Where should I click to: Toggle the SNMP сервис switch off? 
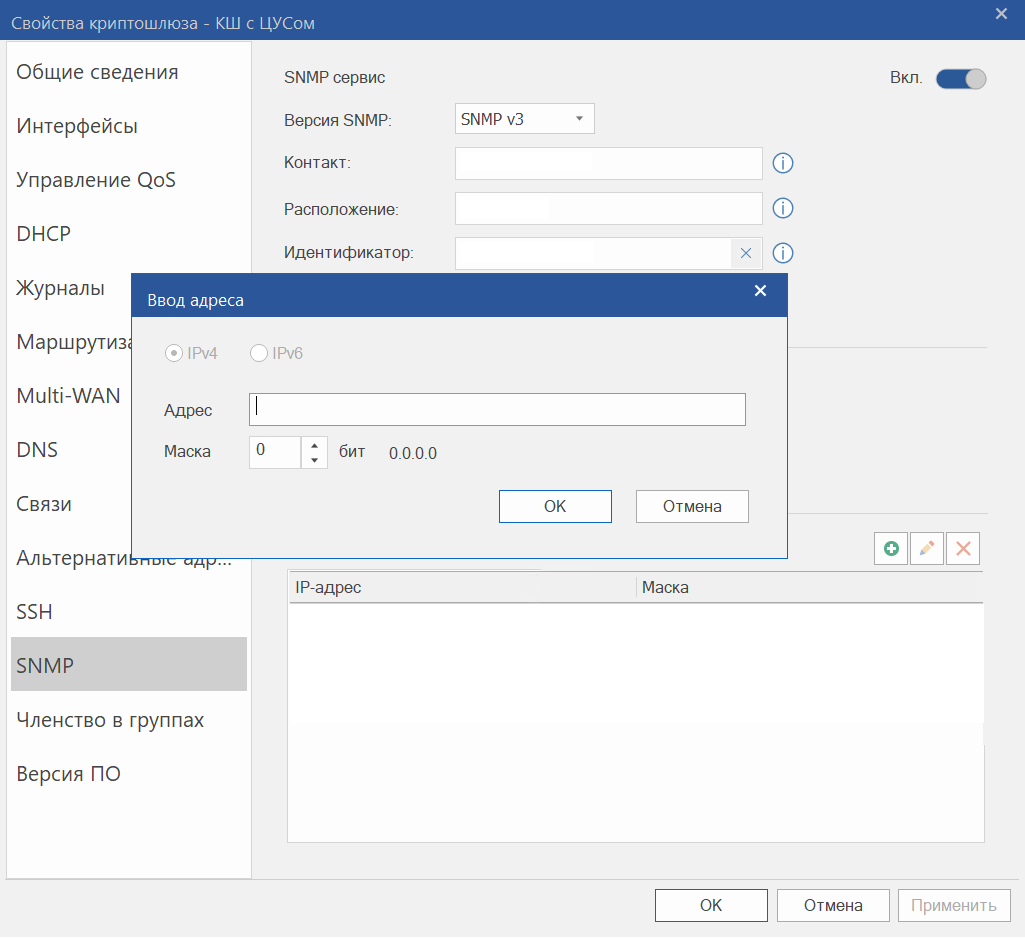961,78
